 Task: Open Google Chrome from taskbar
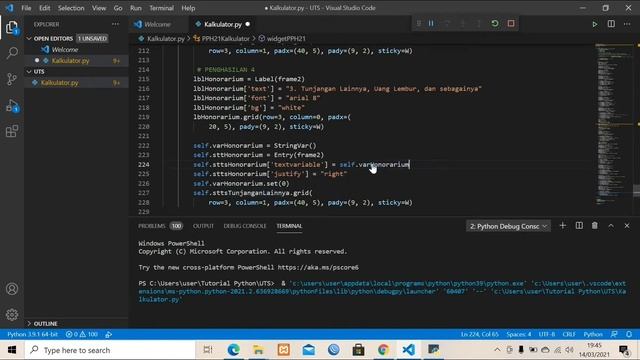tap(383, 350)
